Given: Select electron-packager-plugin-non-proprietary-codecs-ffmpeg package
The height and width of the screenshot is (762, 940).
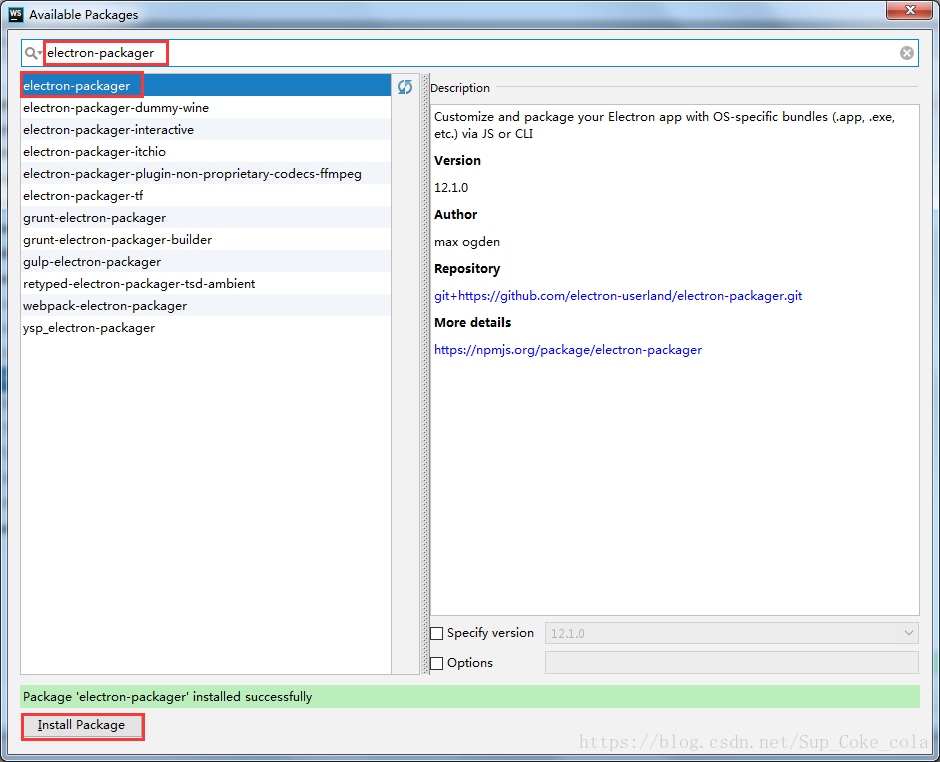Looking at the screenshot, I should (206, 173).
